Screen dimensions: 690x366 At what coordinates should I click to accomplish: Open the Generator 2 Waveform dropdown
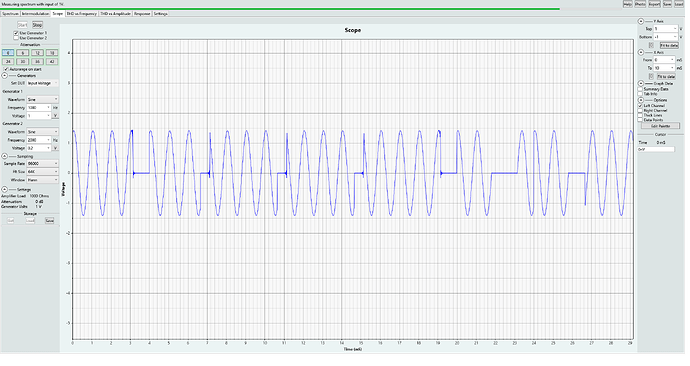pos(42,132)
